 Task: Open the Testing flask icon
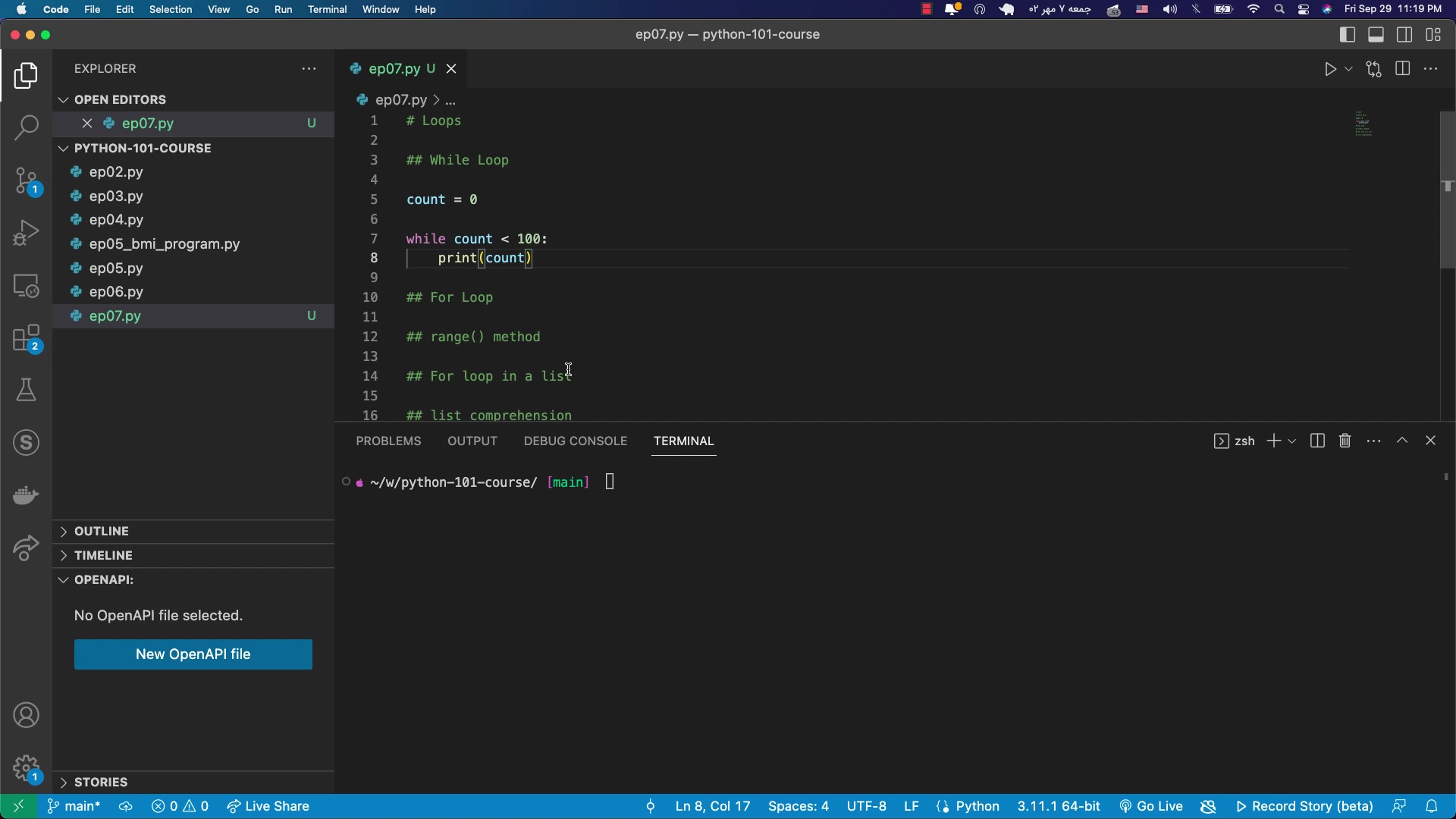pos(26,391)
